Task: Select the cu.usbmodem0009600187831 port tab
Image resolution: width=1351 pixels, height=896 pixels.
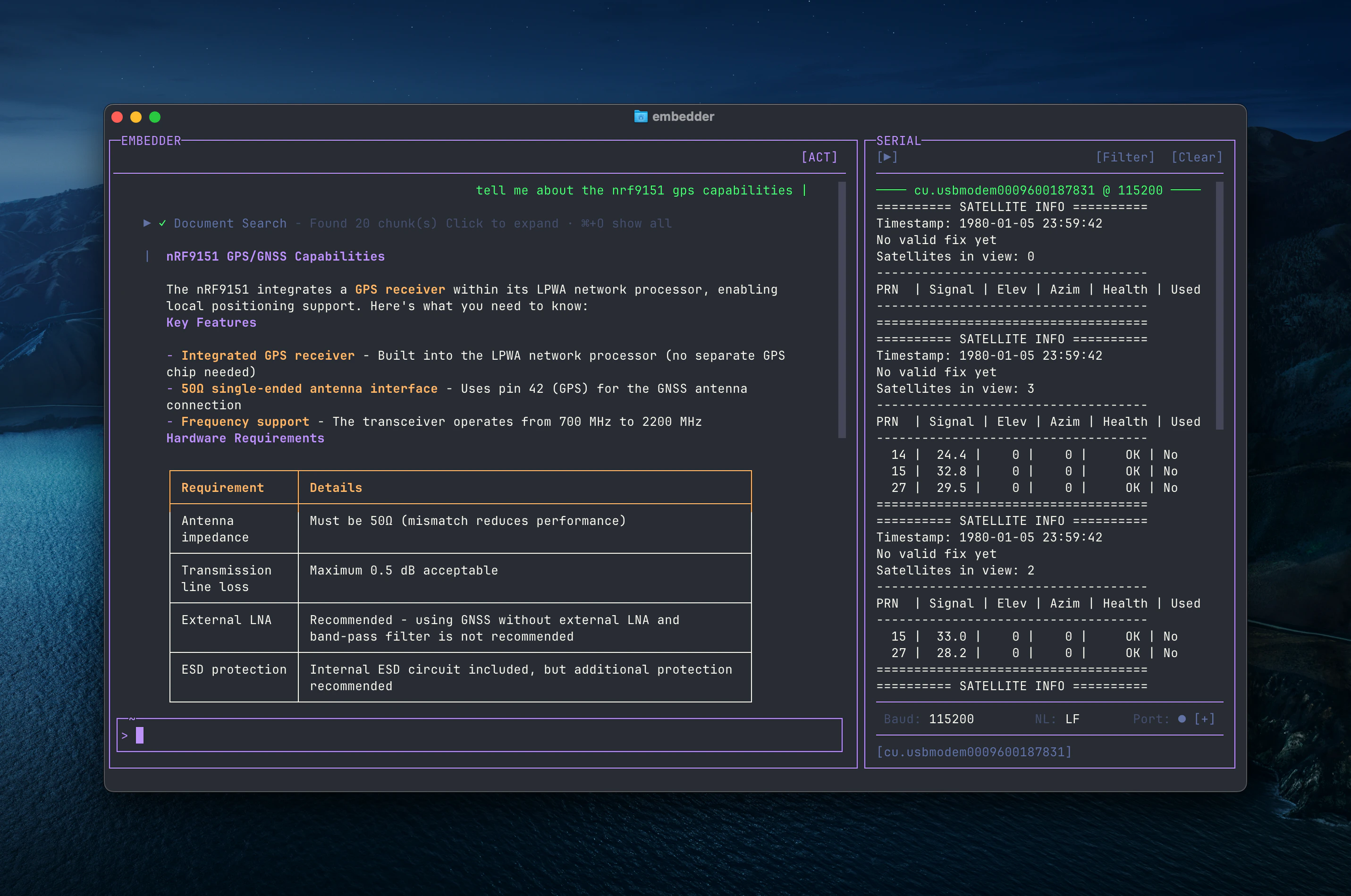Action: (974, 752)
